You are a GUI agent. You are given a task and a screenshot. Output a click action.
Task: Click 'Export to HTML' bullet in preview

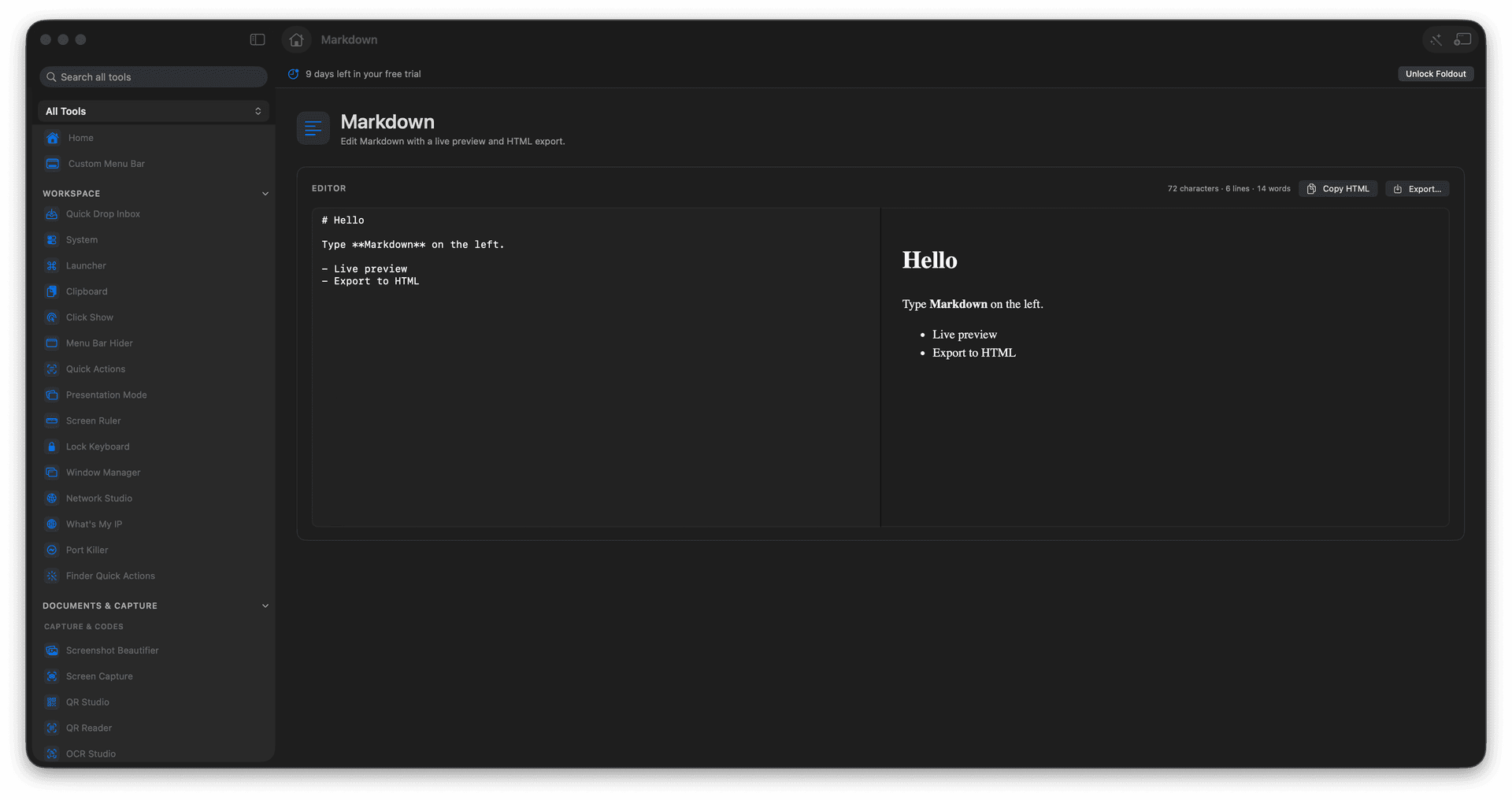point(974,353)
